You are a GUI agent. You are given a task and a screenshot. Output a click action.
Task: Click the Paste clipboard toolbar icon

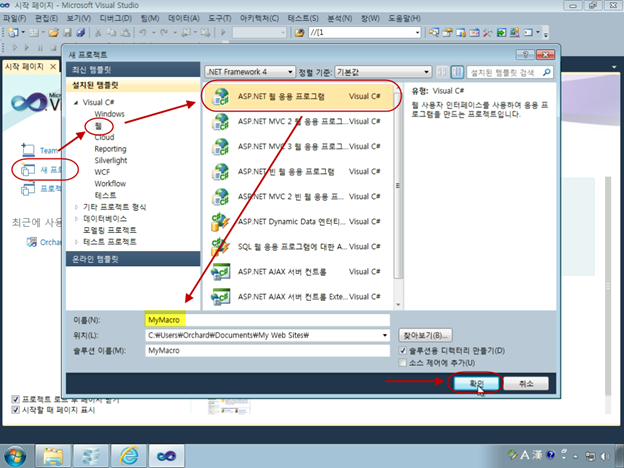coord(125,33)
